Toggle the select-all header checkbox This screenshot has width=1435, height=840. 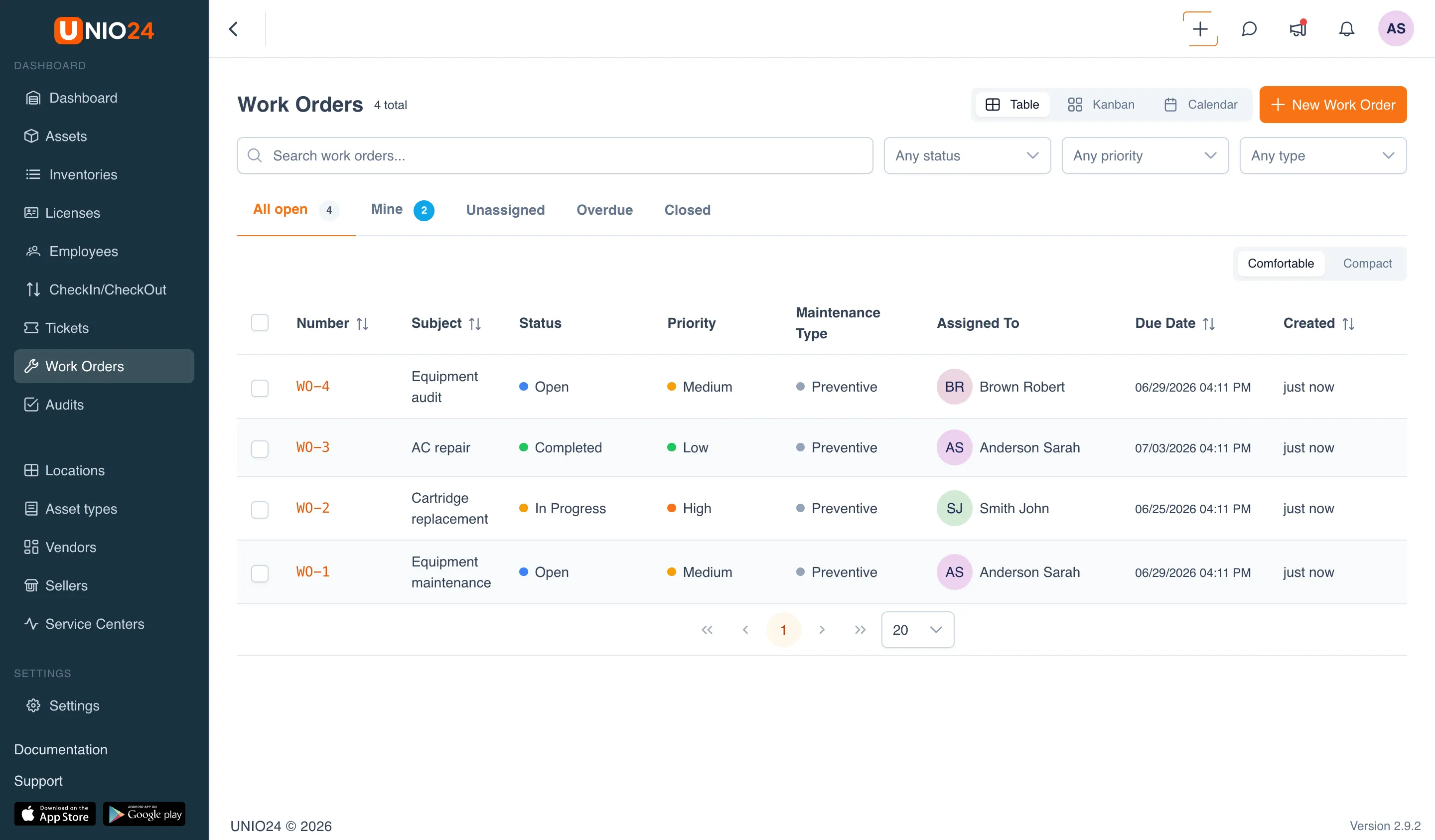[x=260, y=323]
